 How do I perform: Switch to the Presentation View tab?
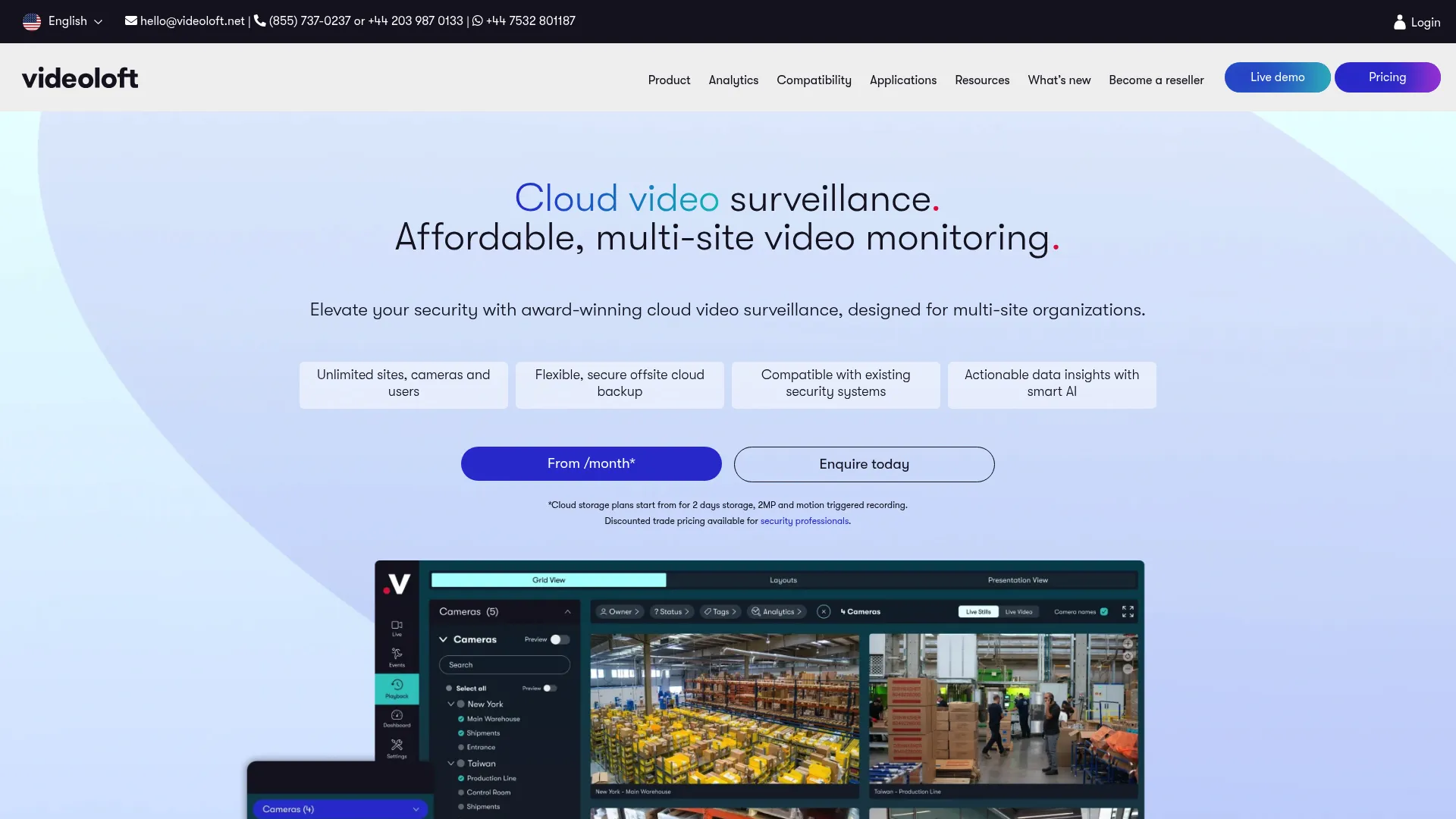[1018, 580]
